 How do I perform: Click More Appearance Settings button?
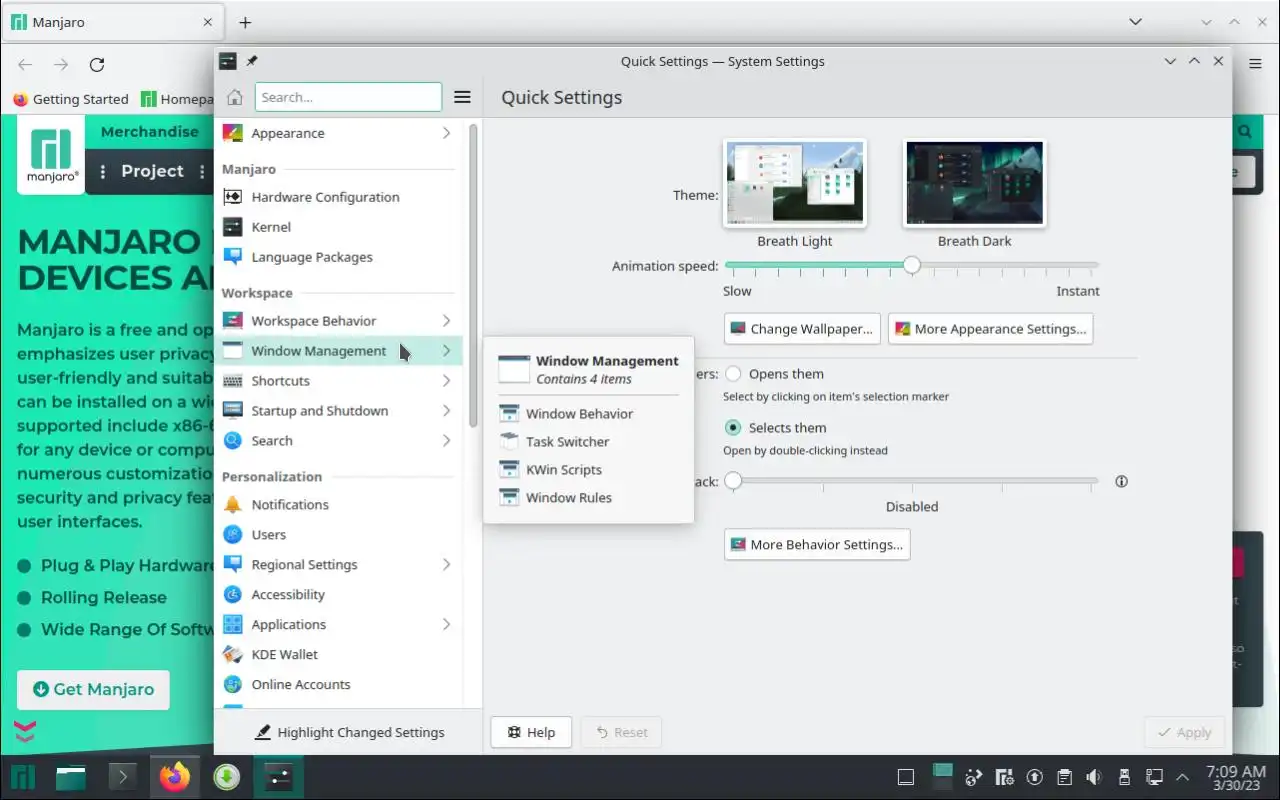point(990,329)
